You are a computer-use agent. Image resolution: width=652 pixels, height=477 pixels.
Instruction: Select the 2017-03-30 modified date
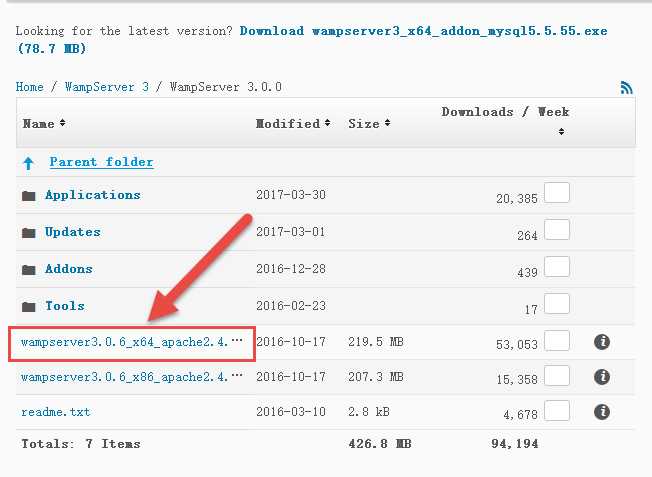pos(291,195)
